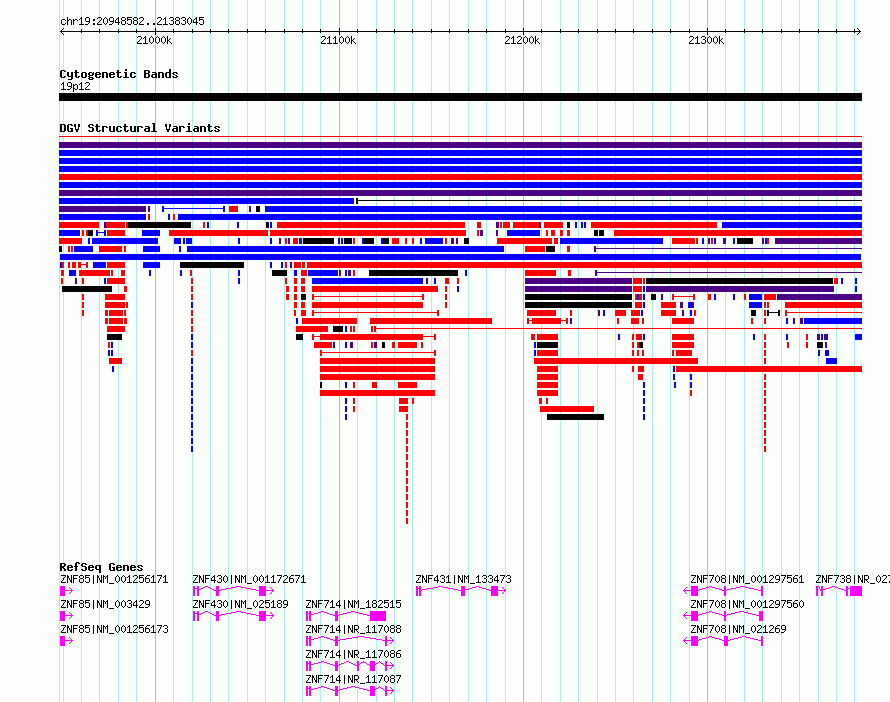The width and height of the screenshot is (890, 702).
Task: Select ZNF85 NM_001256173 gene glyph
Action: point(66,641)
